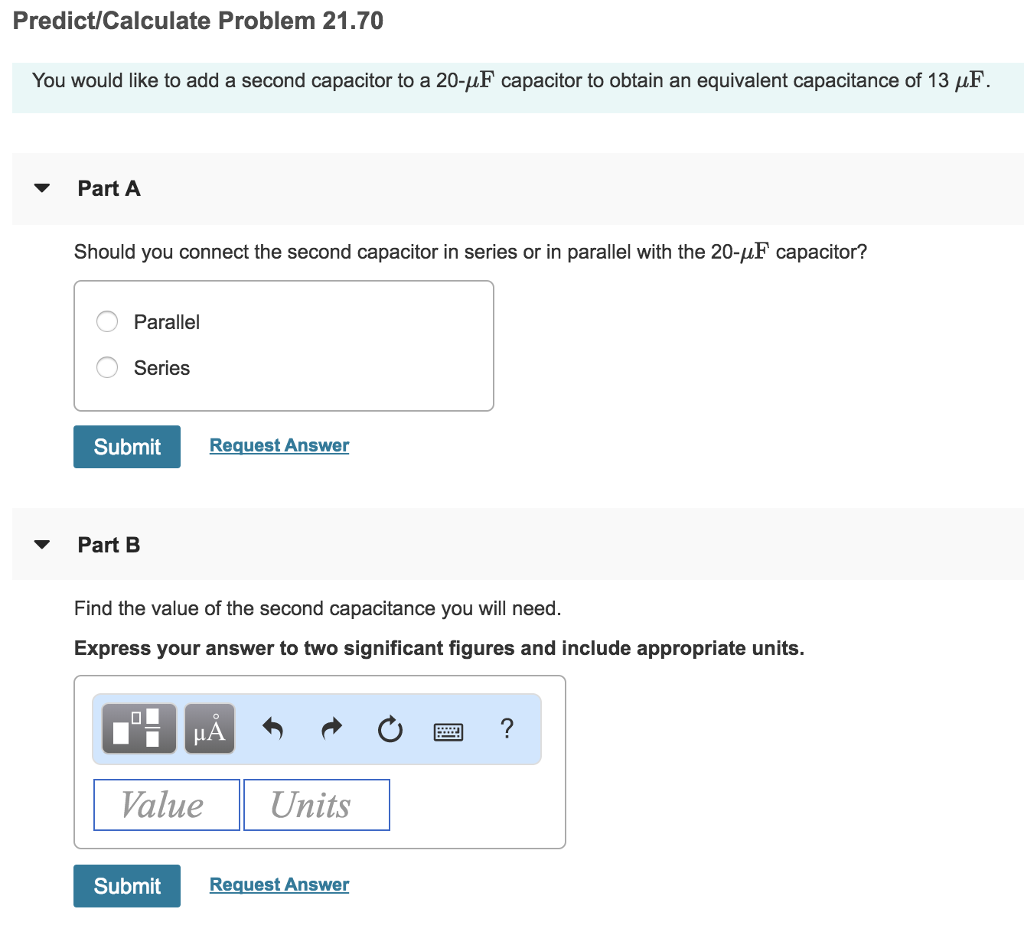Click the reset answer icon in the toolbar

(389, 729)
